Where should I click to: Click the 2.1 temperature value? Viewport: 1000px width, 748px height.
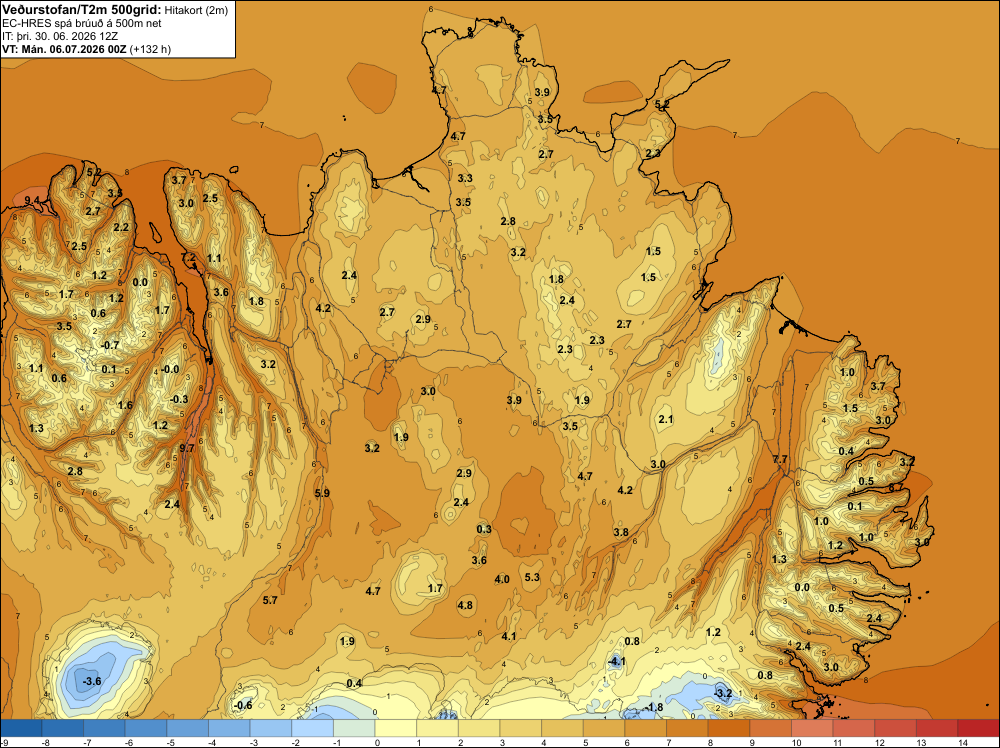666,419
